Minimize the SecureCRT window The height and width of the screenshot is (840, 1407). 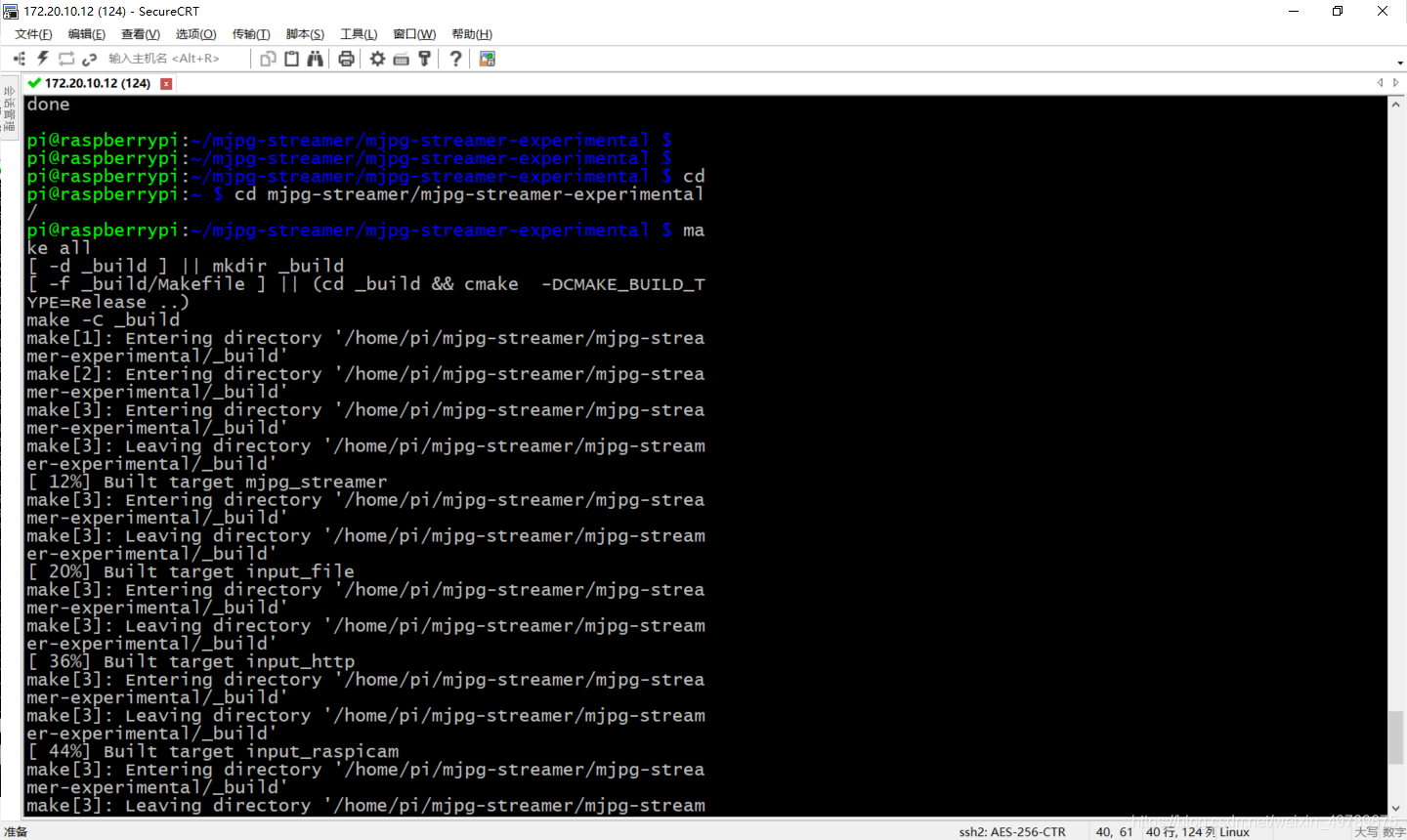point(1294,11)
